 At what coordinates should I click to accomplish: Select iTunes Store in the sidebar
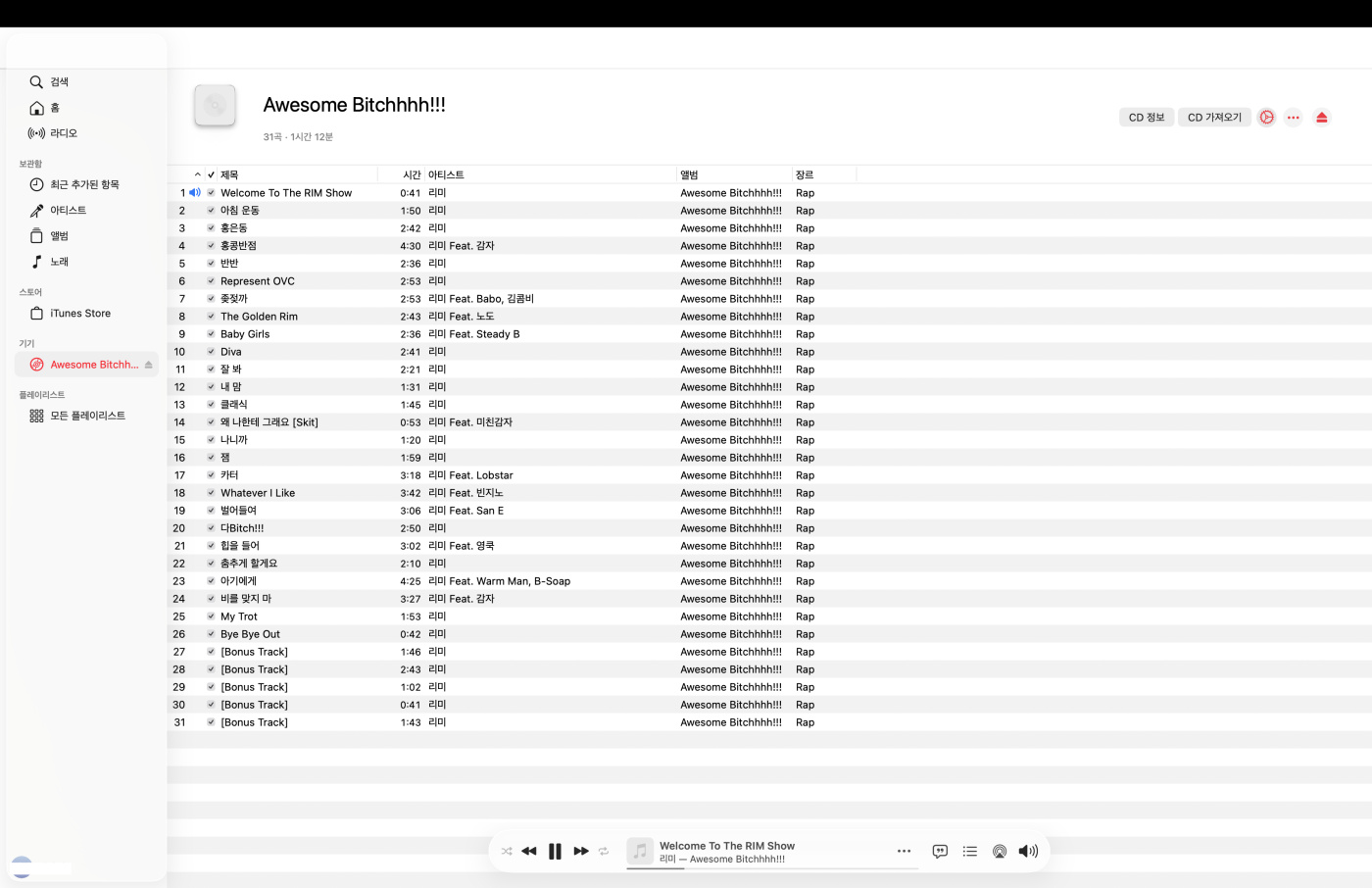[79, 314]
